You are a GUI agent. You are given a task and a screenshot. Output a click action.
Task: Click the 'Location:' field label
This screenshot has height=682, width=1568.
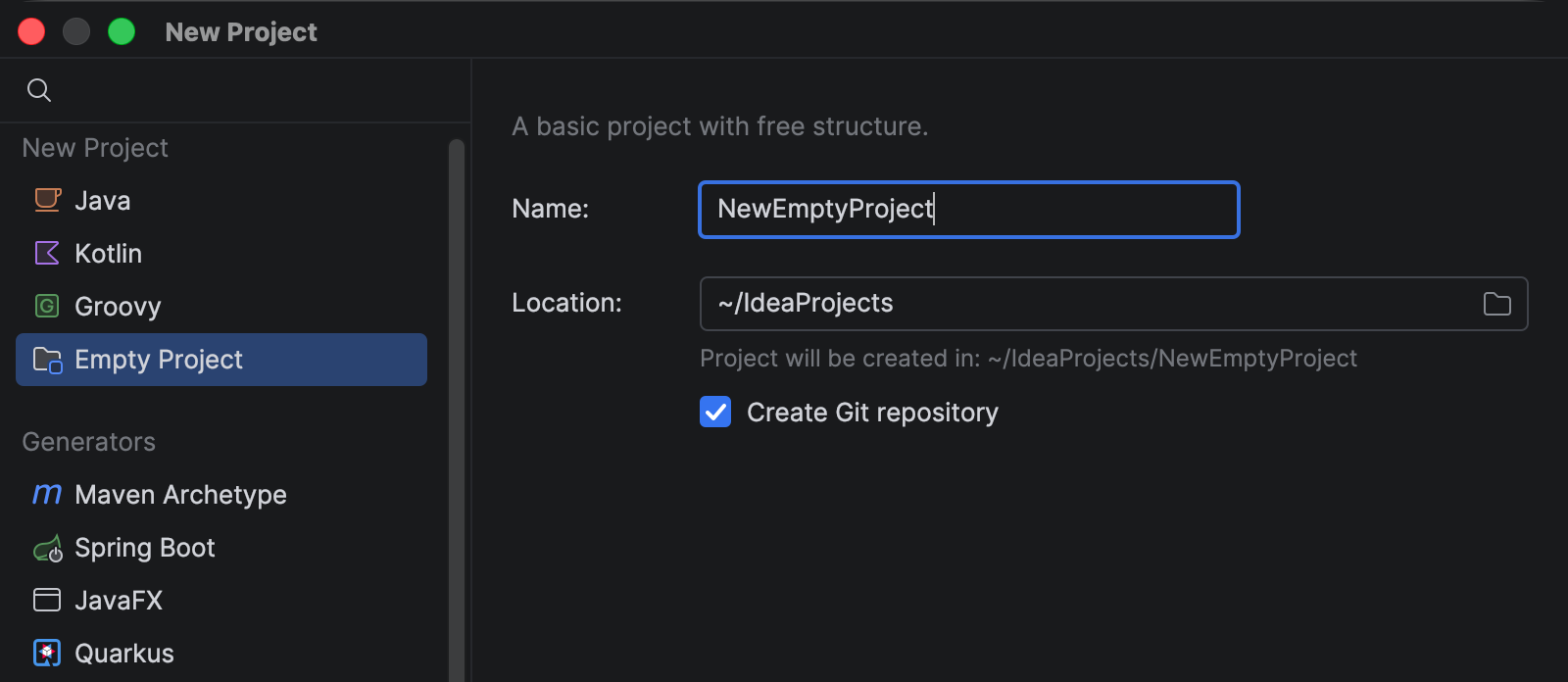pos(566,303)
